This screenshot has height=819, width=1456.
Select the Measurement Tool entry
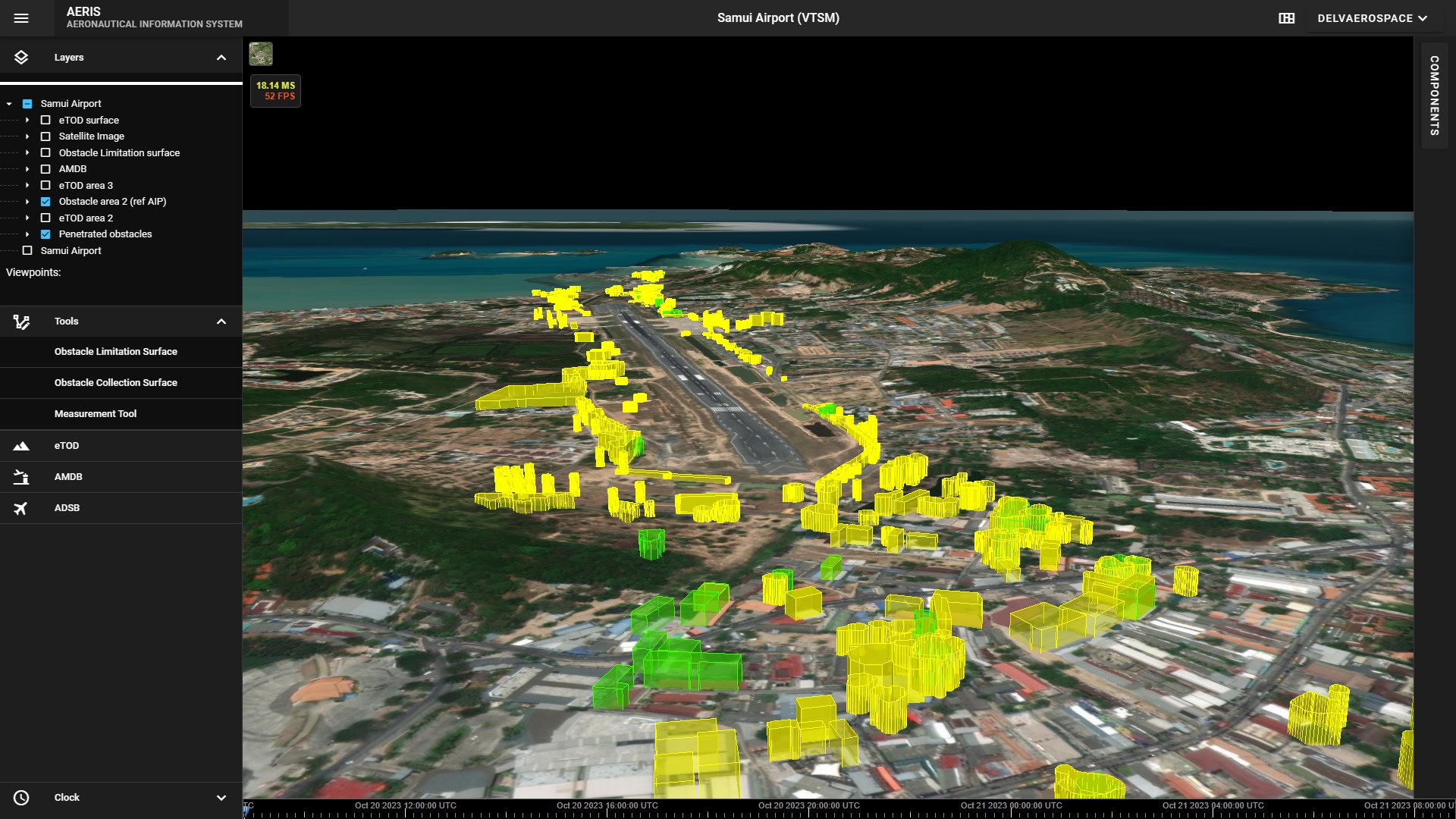(96, 414)
